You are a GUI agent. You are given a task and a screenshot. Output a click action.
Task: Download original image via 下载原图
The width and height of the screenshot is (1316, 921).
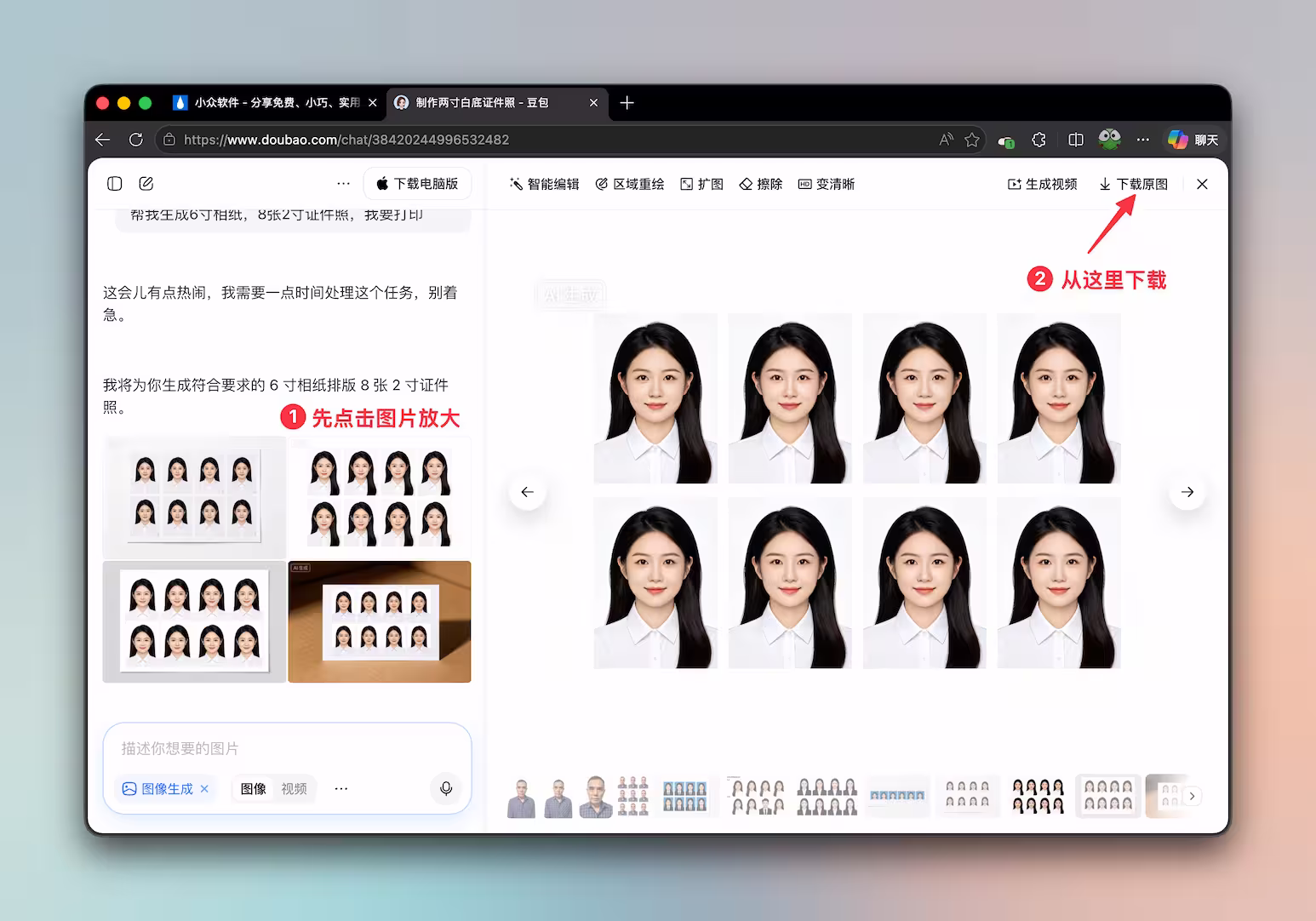coord(1133,184)
